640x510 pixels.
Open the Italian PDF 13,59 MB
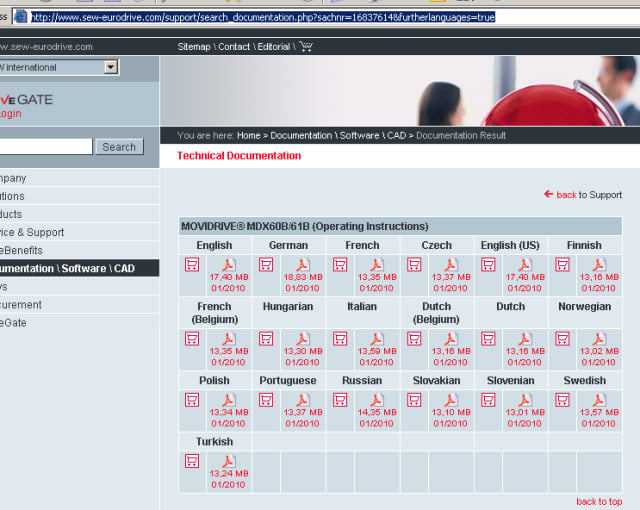click(377, 339)
